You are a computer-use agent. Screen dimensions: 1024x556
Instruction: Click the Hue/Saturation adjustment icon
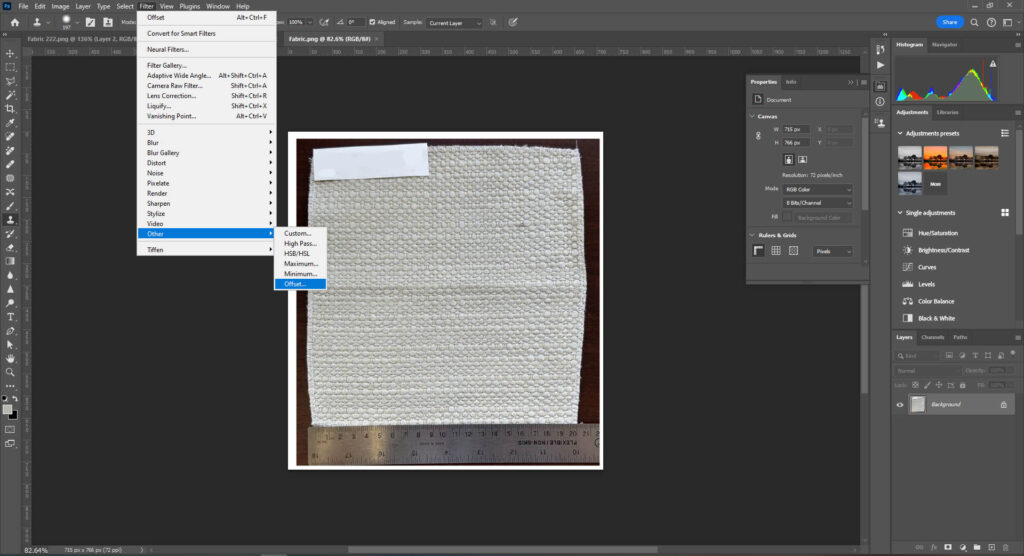tap(907, 233)
